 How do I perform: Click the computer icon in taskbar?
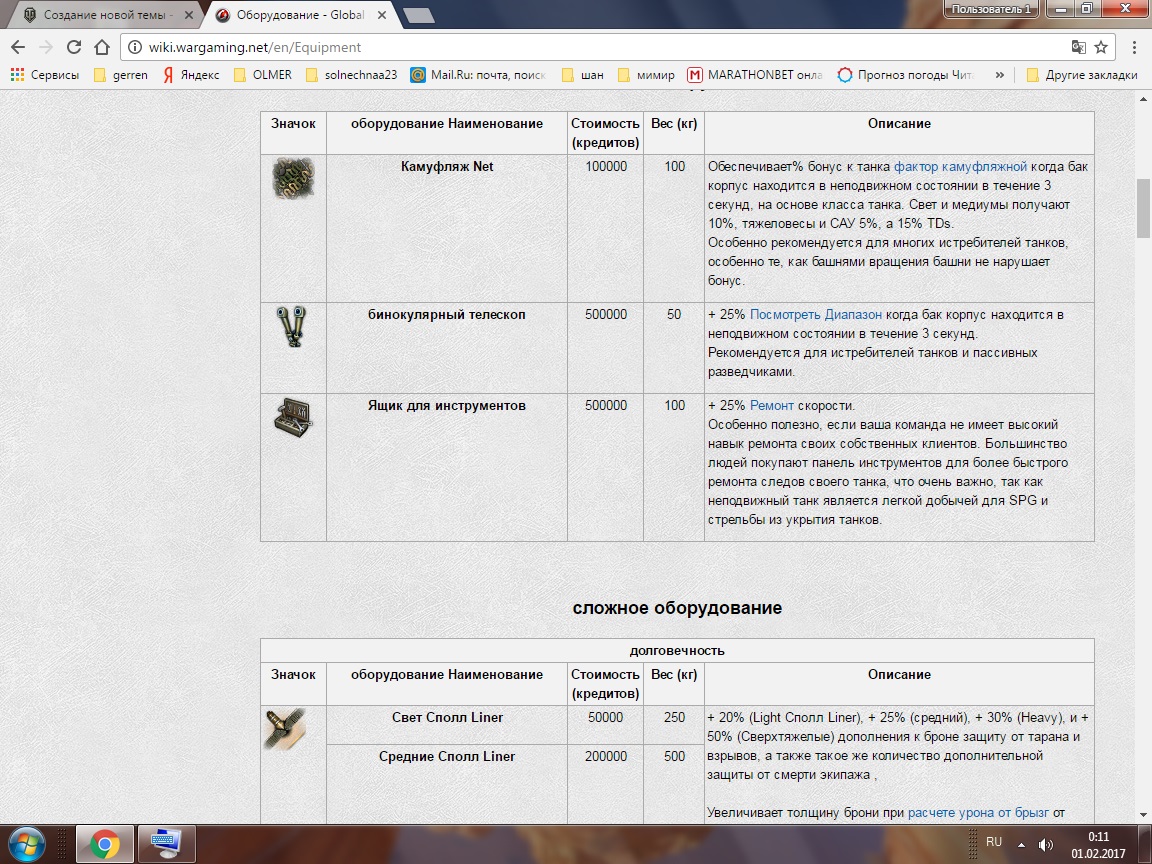pos(167,844)
